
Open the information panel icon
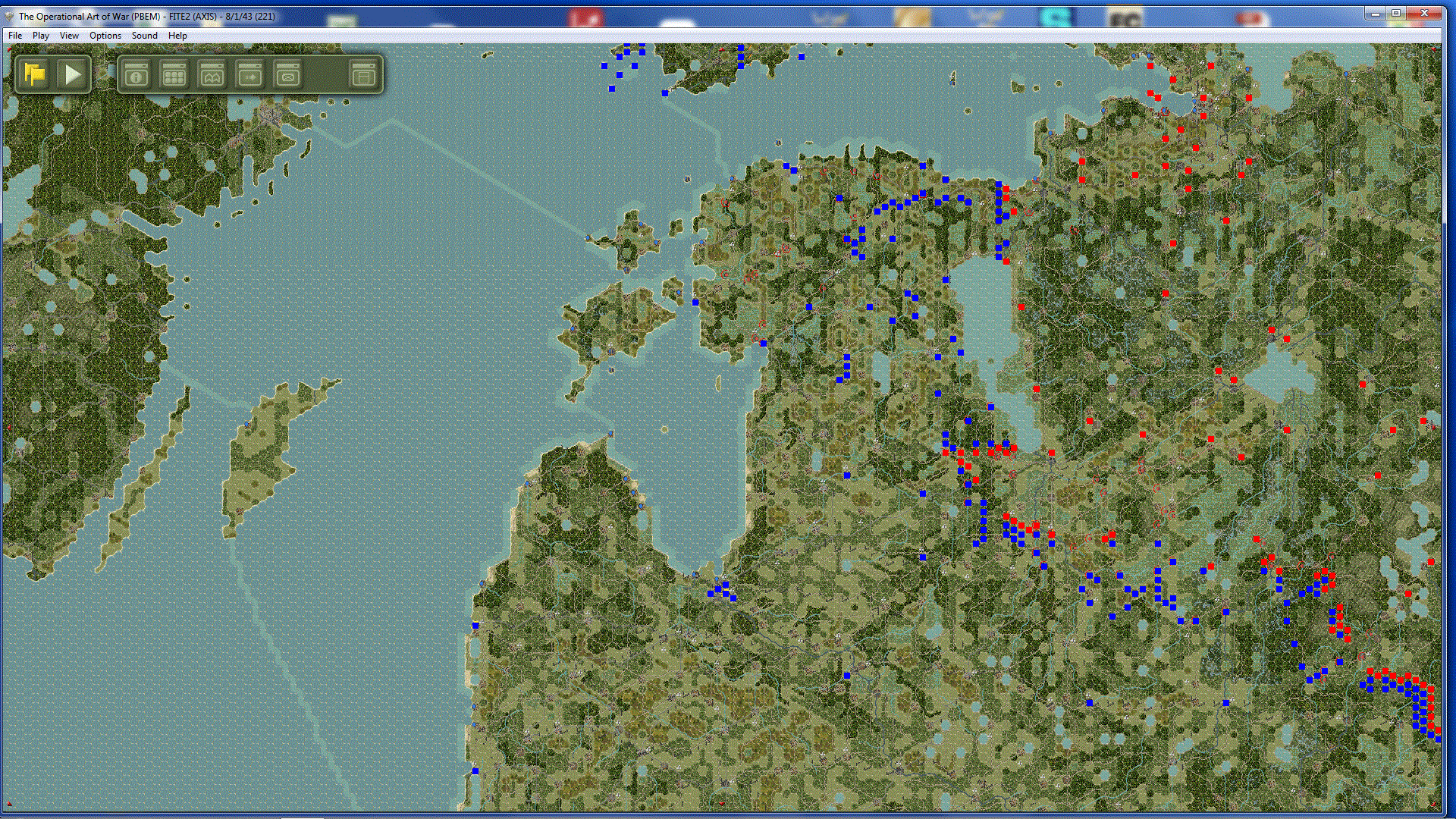(x=136, y=74)
